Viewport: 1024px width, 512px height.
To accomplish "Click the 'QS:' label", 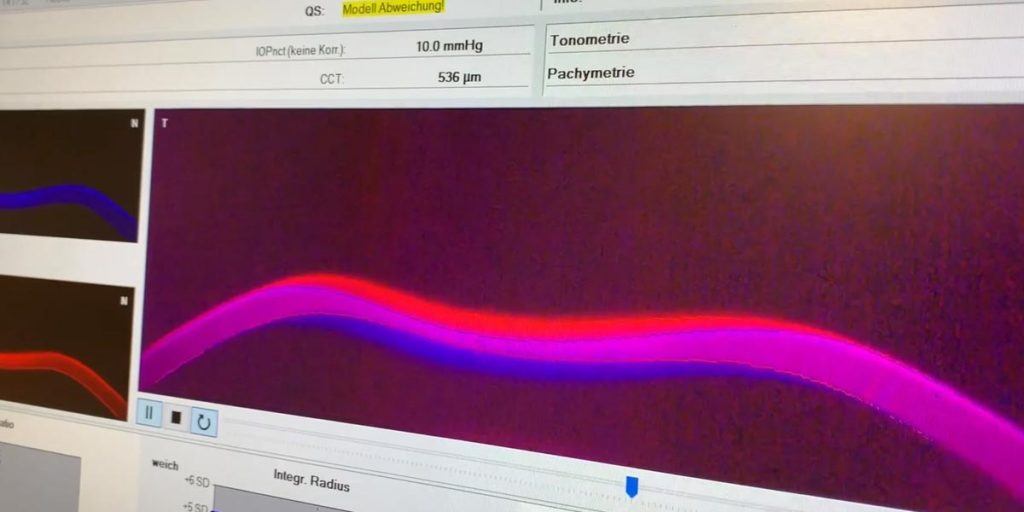I will pyautogui.click(x=314, y=12).
